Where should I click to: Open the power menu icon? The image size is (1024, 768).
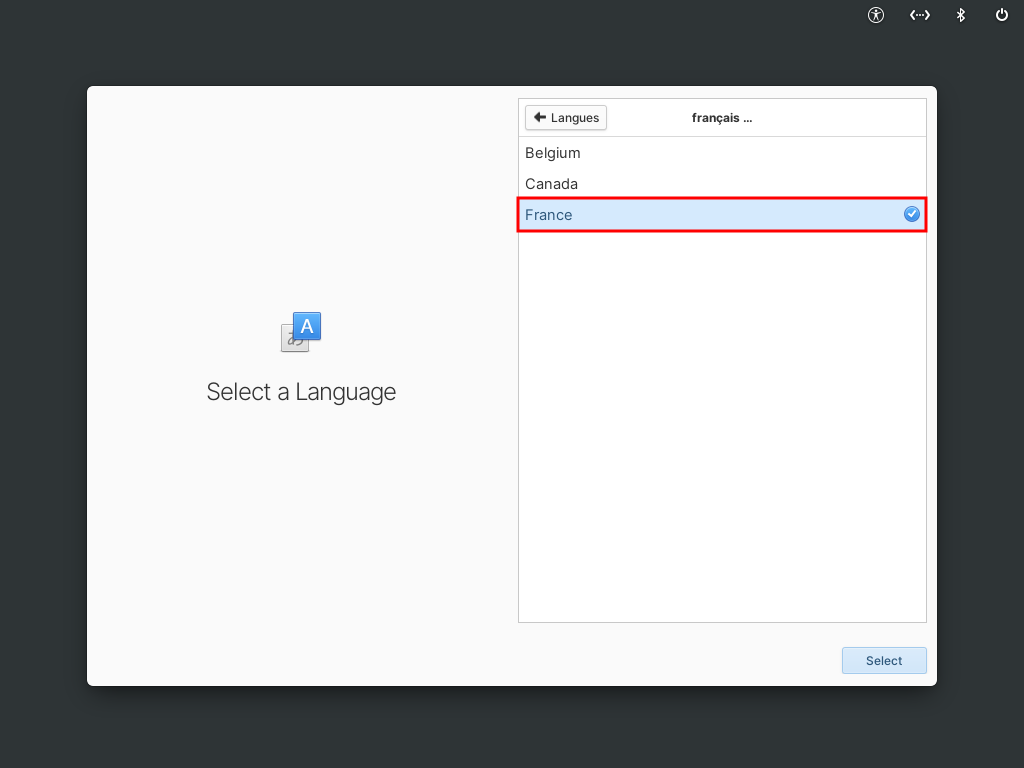click(x=1002, y=15)
